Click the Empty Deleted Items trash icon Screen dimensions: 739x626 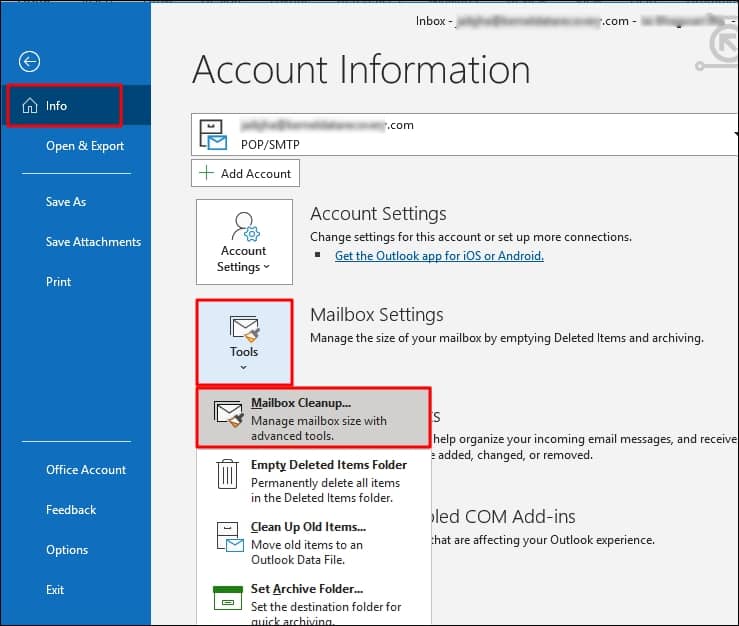228,475
